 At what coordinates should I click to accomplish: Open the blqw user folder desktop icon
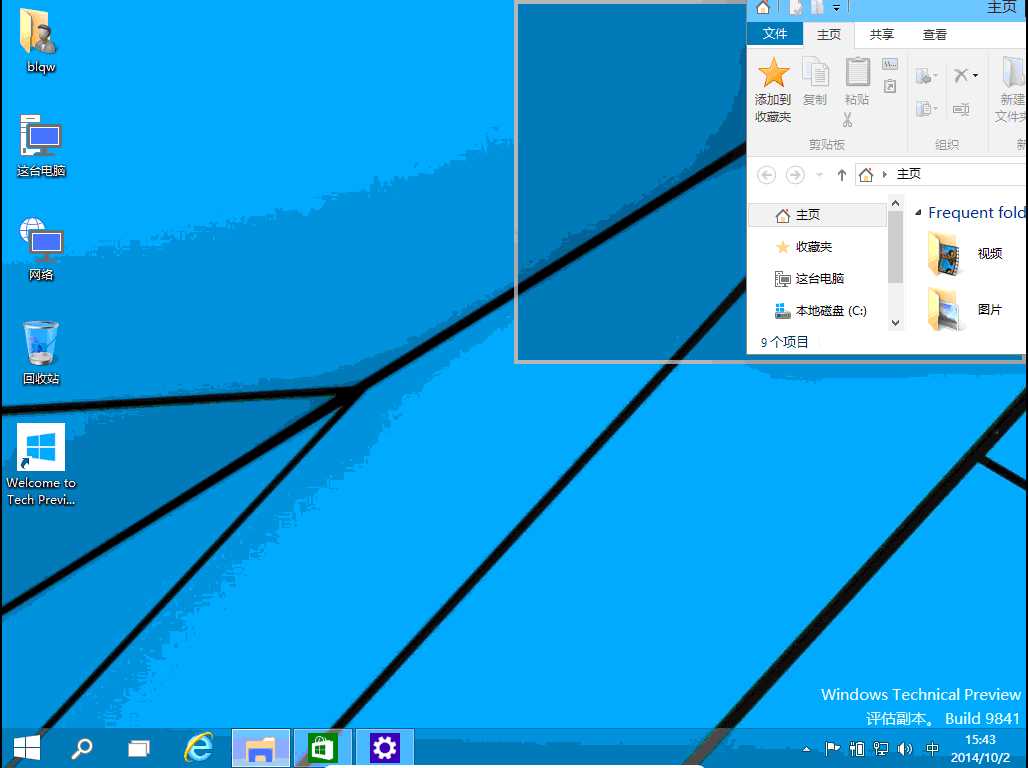pyautogui.click(x=40, y=40)
